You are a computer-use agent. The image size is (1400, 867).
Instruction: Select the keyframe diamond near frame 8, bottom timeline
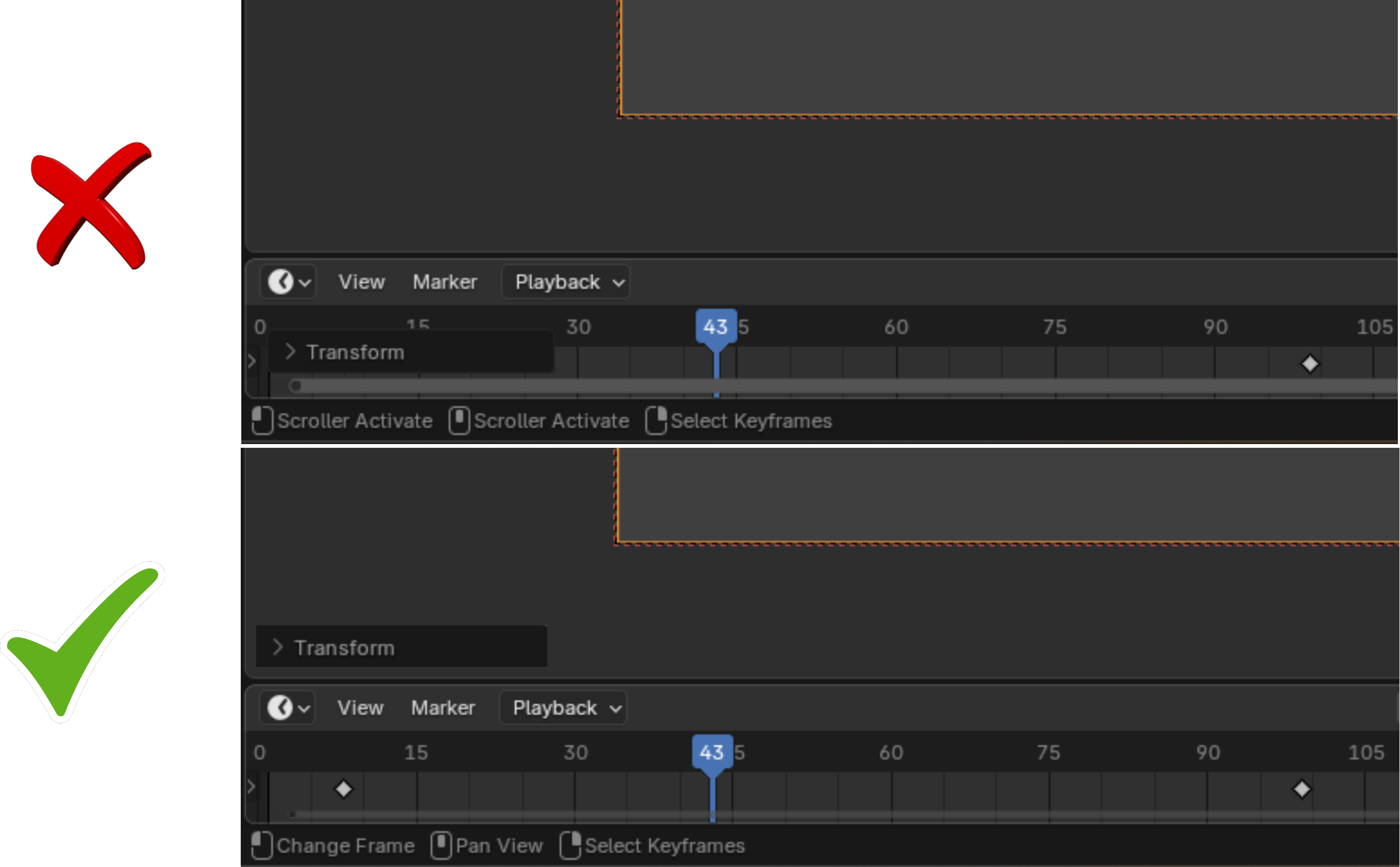coord(343,789)
